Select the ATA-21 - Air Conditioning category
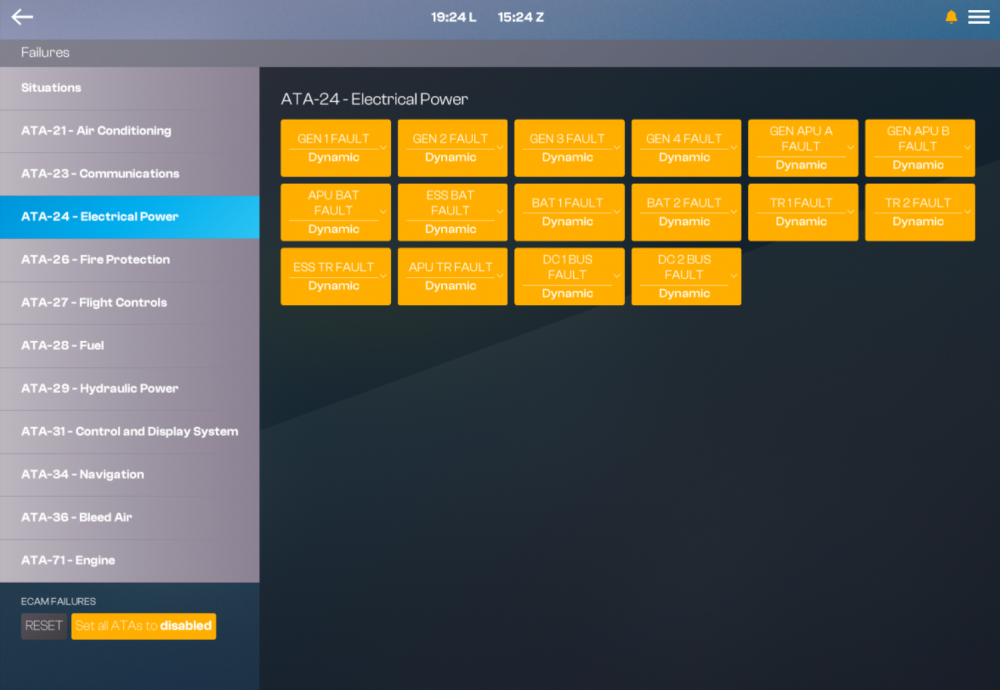1000x690 pixels. [x=129, y=131]
